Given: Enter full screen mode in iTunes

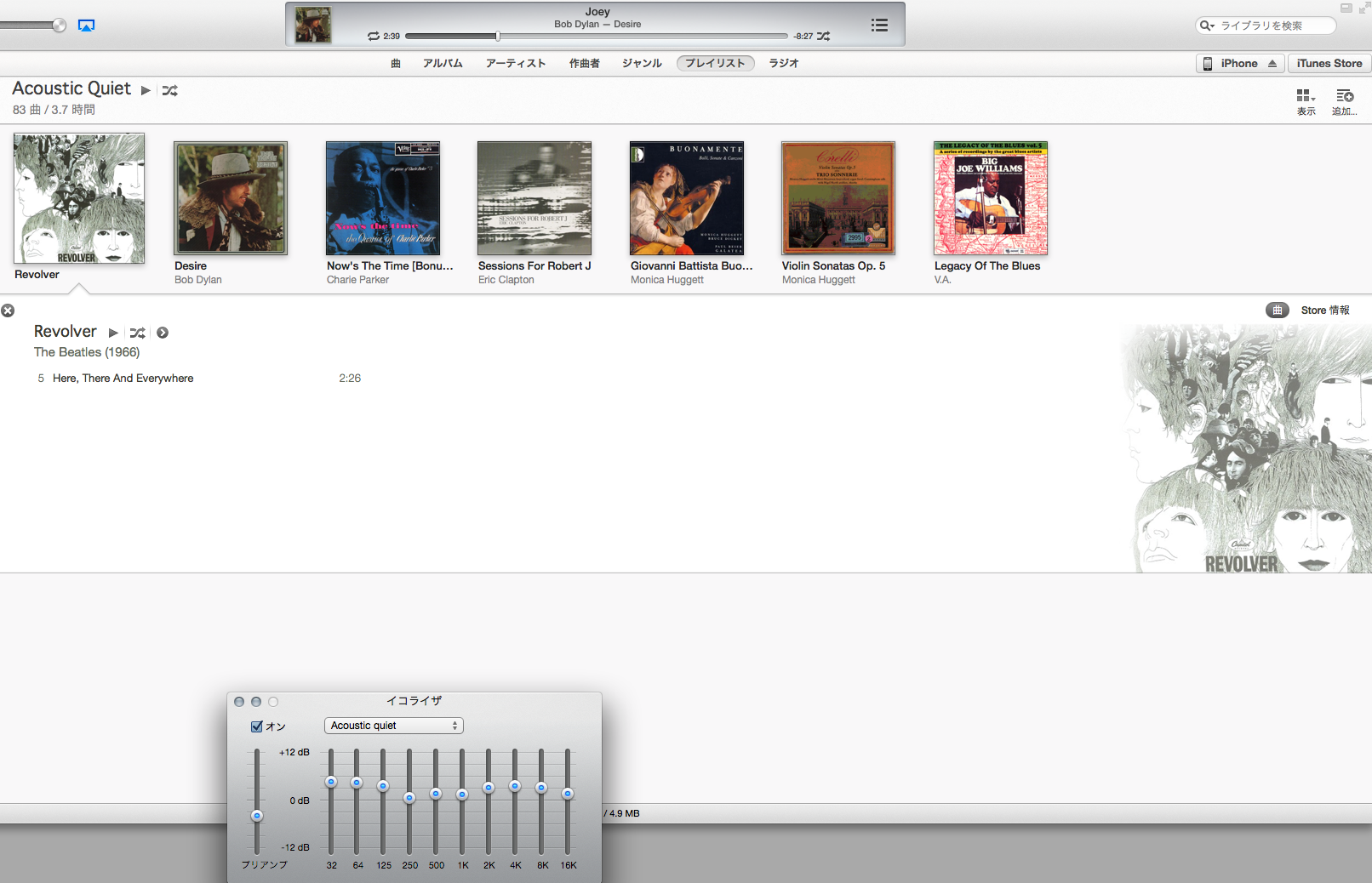Looking at the screenshot, I should (x=1364, y=8).
